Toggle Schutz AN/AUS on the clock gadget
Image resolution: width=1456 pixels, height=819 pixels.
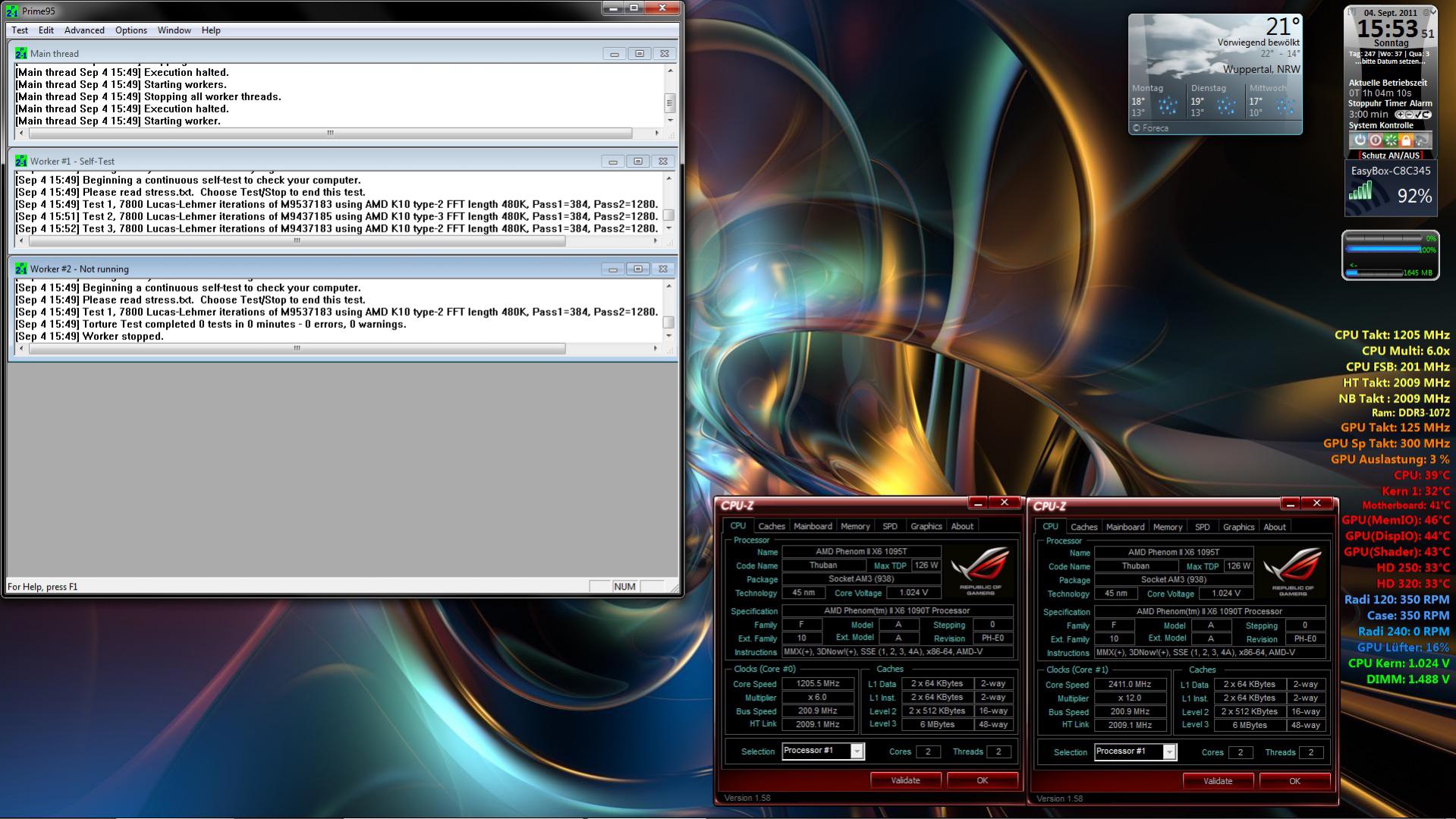click(x=1390, y=156)
